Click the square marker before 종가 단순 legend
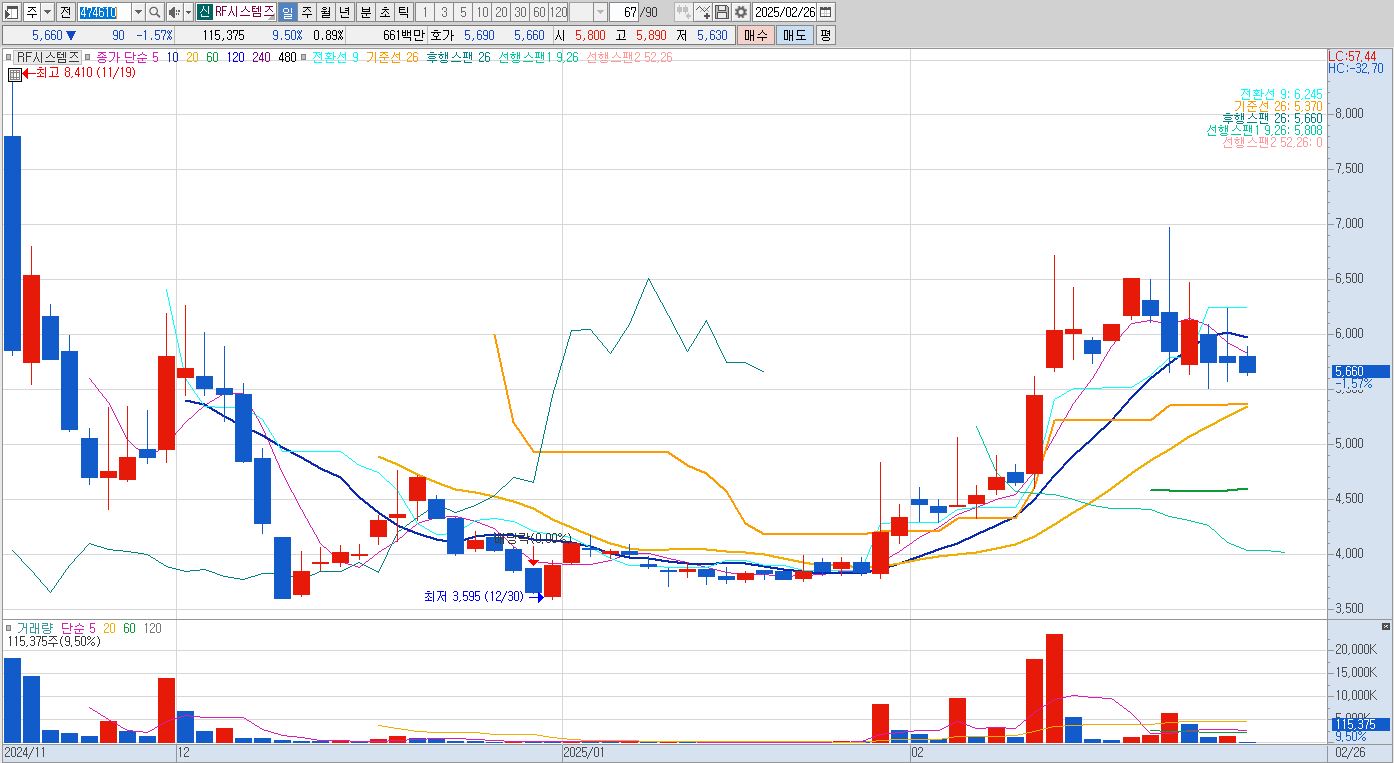The width and height of the screenshot is (1394, 763). (x=89, y=57)
